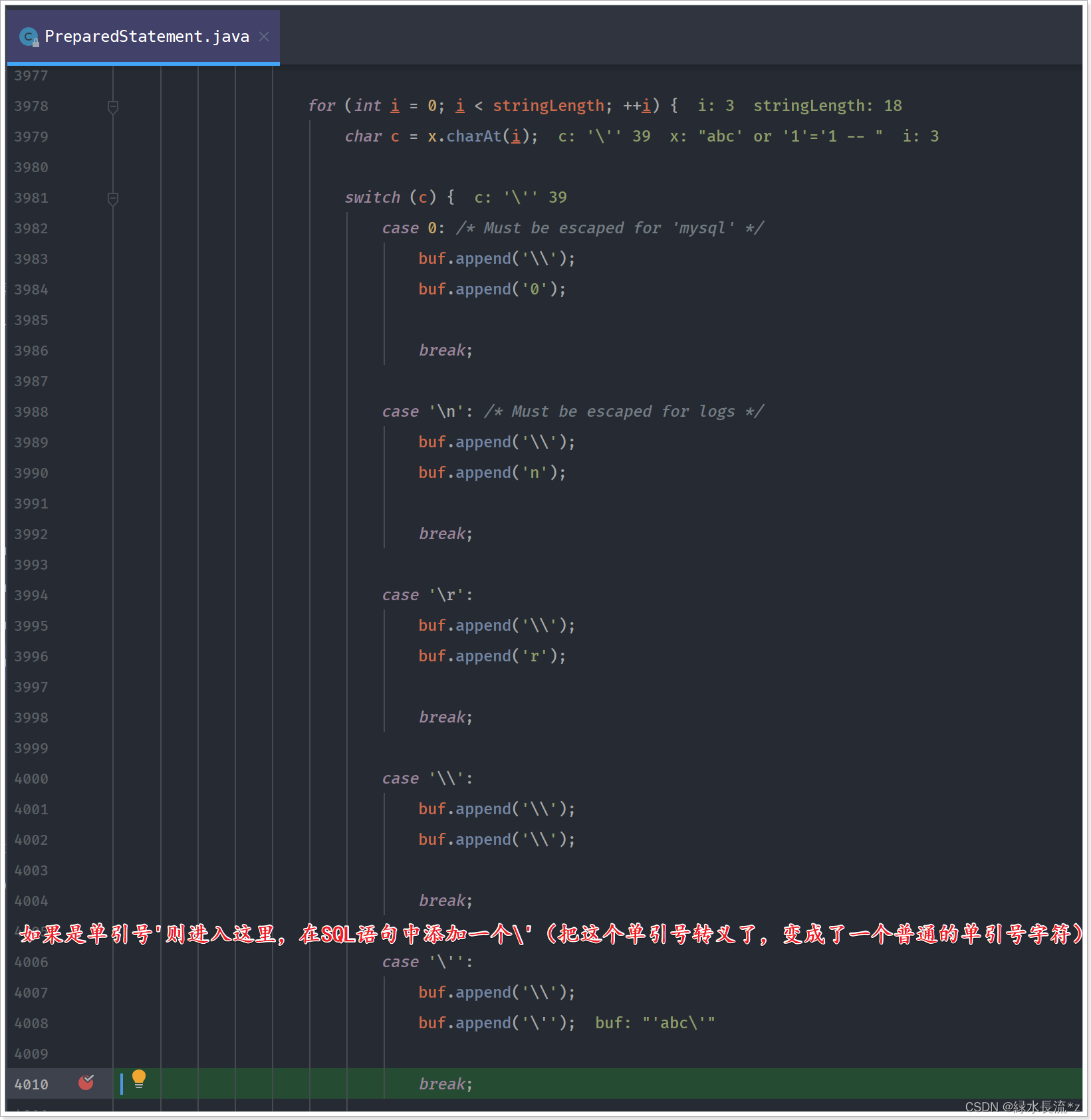
Task: Close the PreparedStatement.java tab
Action: 264,37
